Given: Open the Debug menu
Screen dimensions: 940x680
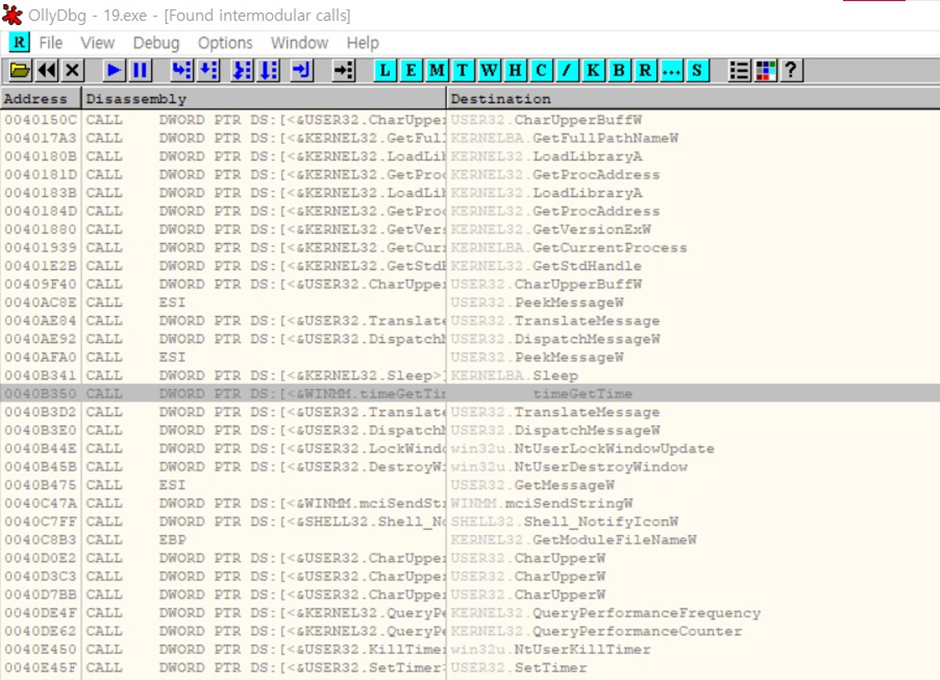Looking at the screenshot, I should (x=156, y=43).
